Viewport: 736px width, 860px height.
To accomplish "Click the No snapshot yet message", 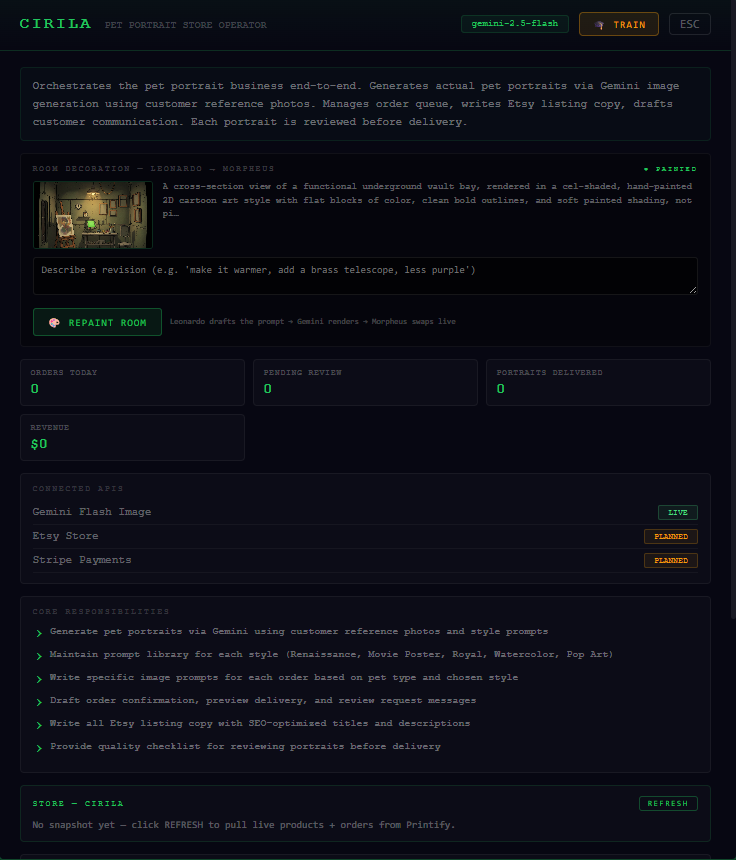I will [244, 825].
